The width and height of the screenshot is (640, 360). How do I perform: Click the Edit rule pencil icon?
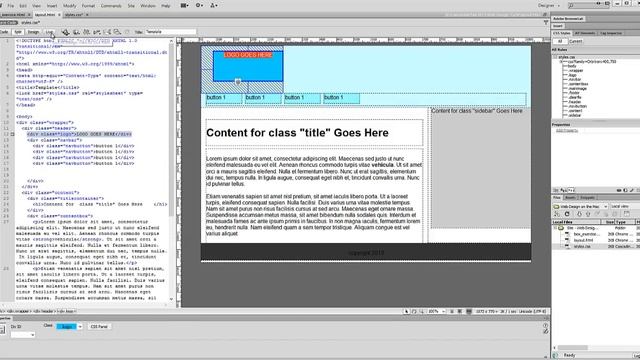pyautogui.click(x=631, y=190)
